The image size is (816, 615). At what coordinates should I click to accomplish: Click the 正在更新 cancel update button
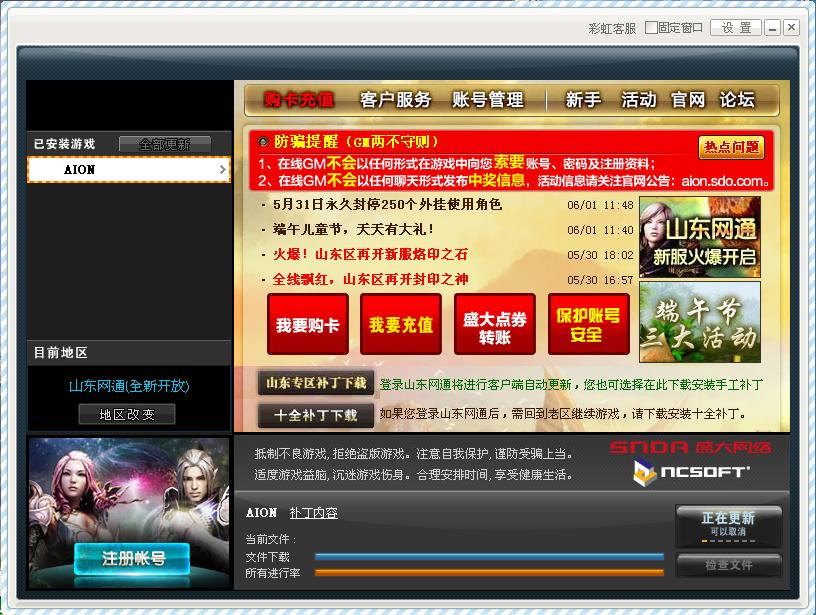(x=729, y=525)
